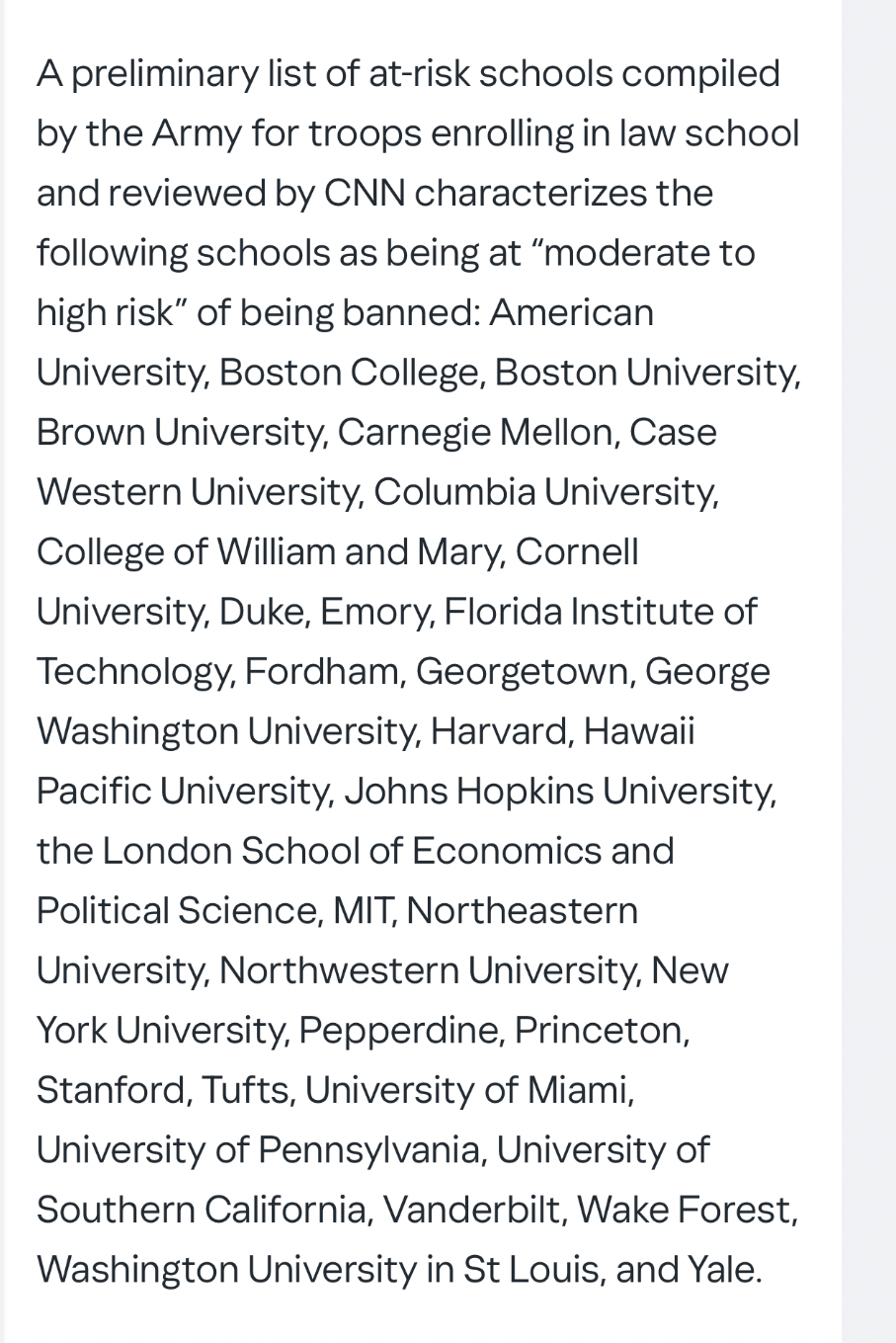The width and height of the screenshot is (896, 1343).
Task: Click the word "Stanford"
Action: tap(112, 1089)
